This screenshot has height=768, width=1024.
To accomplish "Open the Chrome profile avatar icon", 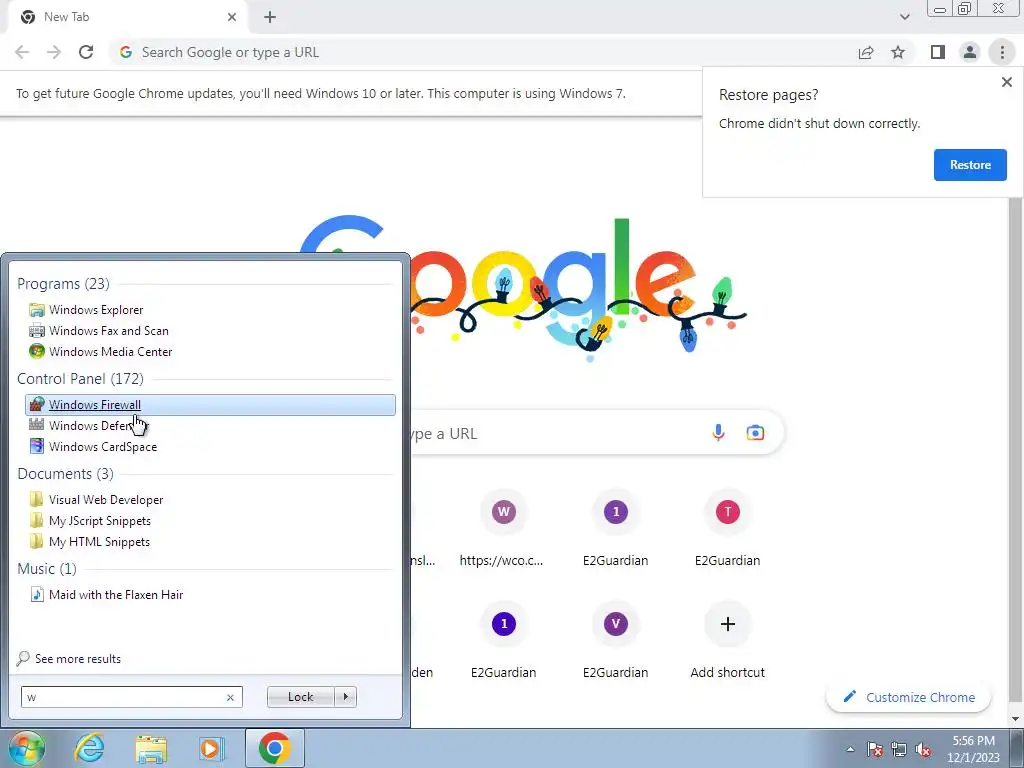I will click(x=970, y=52).
